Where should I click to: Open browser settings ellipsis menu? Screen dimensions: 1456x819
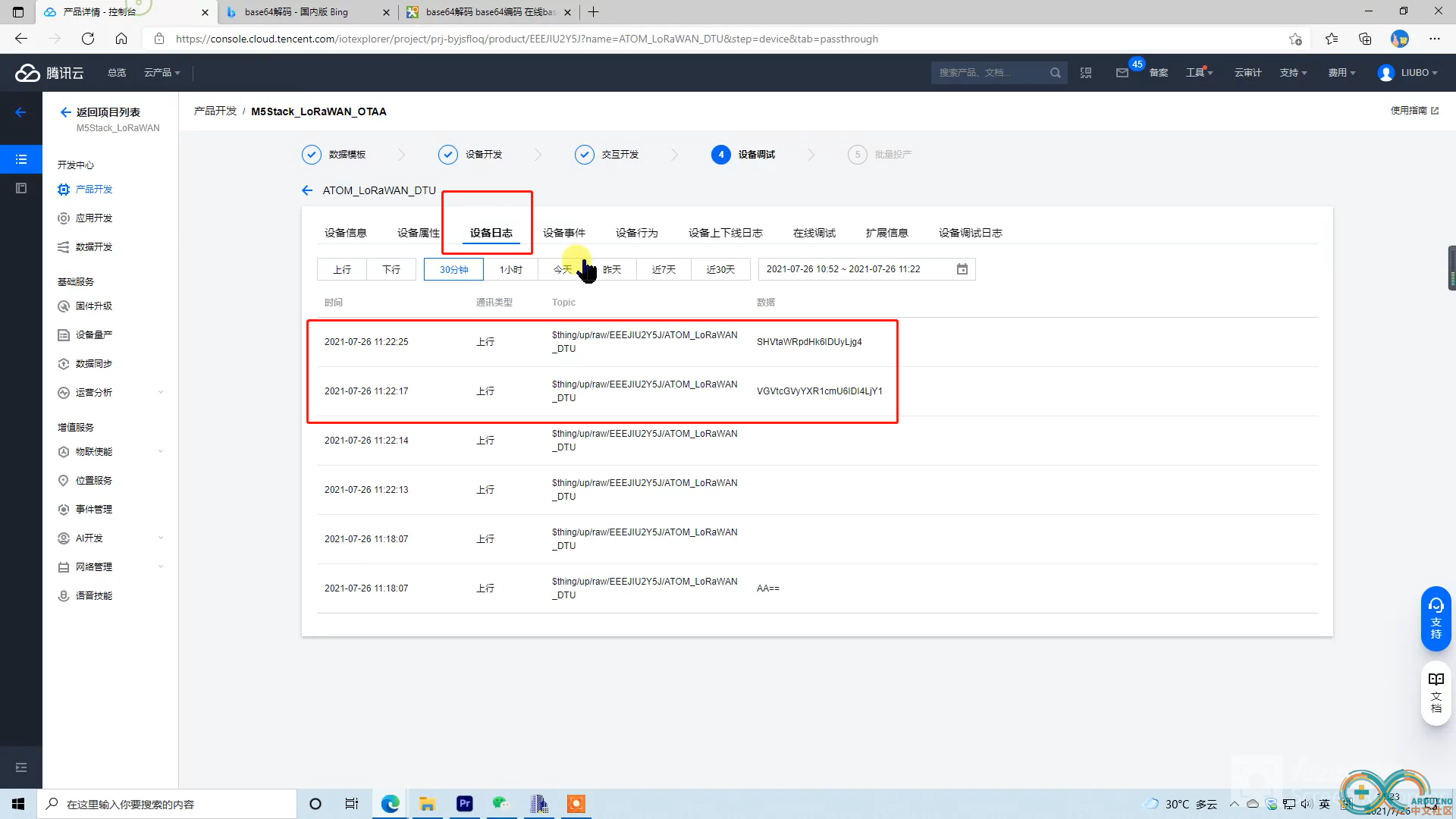tap(1435, 39)
